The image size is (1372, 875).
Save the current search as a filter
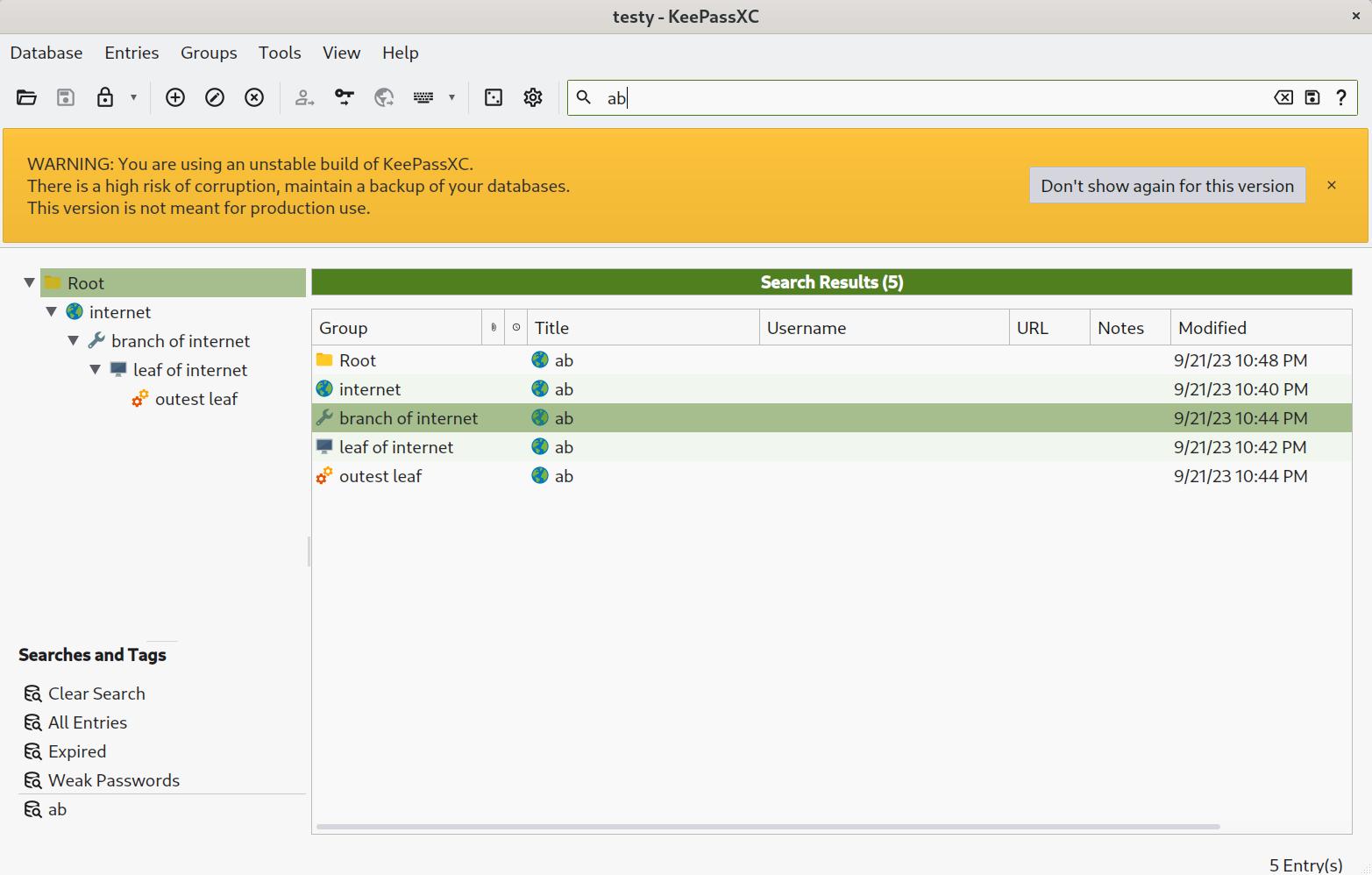point(1312,97)
